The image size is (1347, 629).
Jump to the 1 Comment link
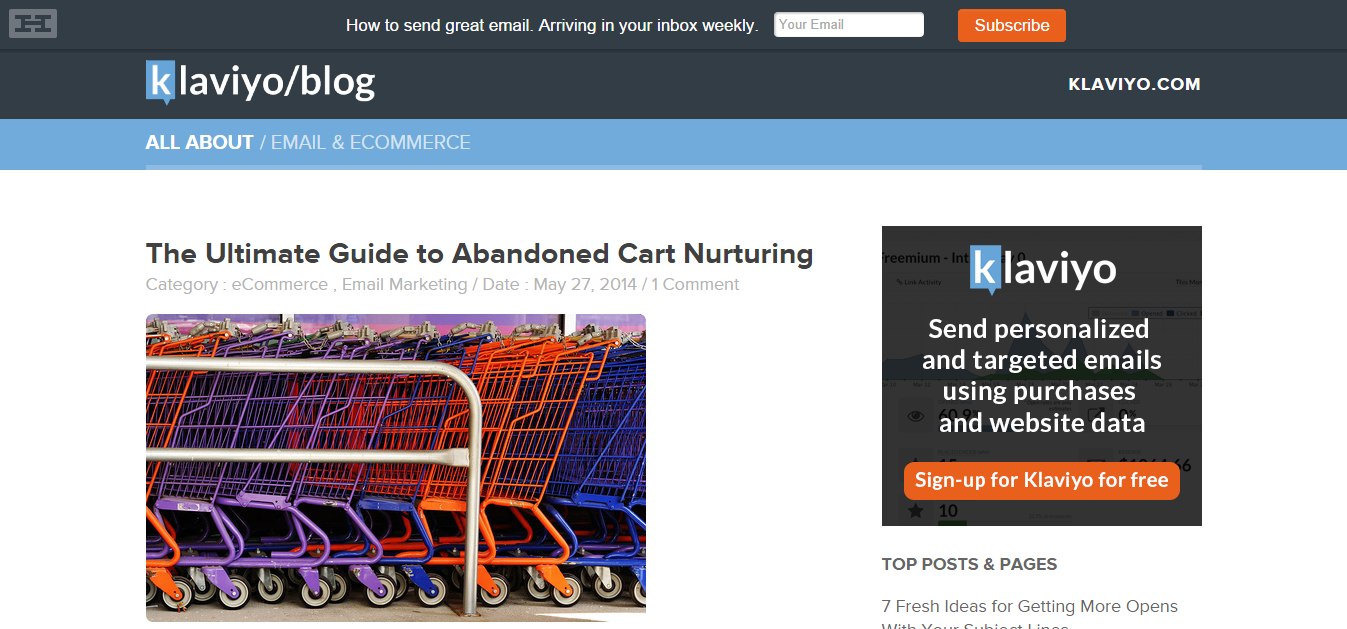coord(695,284)
